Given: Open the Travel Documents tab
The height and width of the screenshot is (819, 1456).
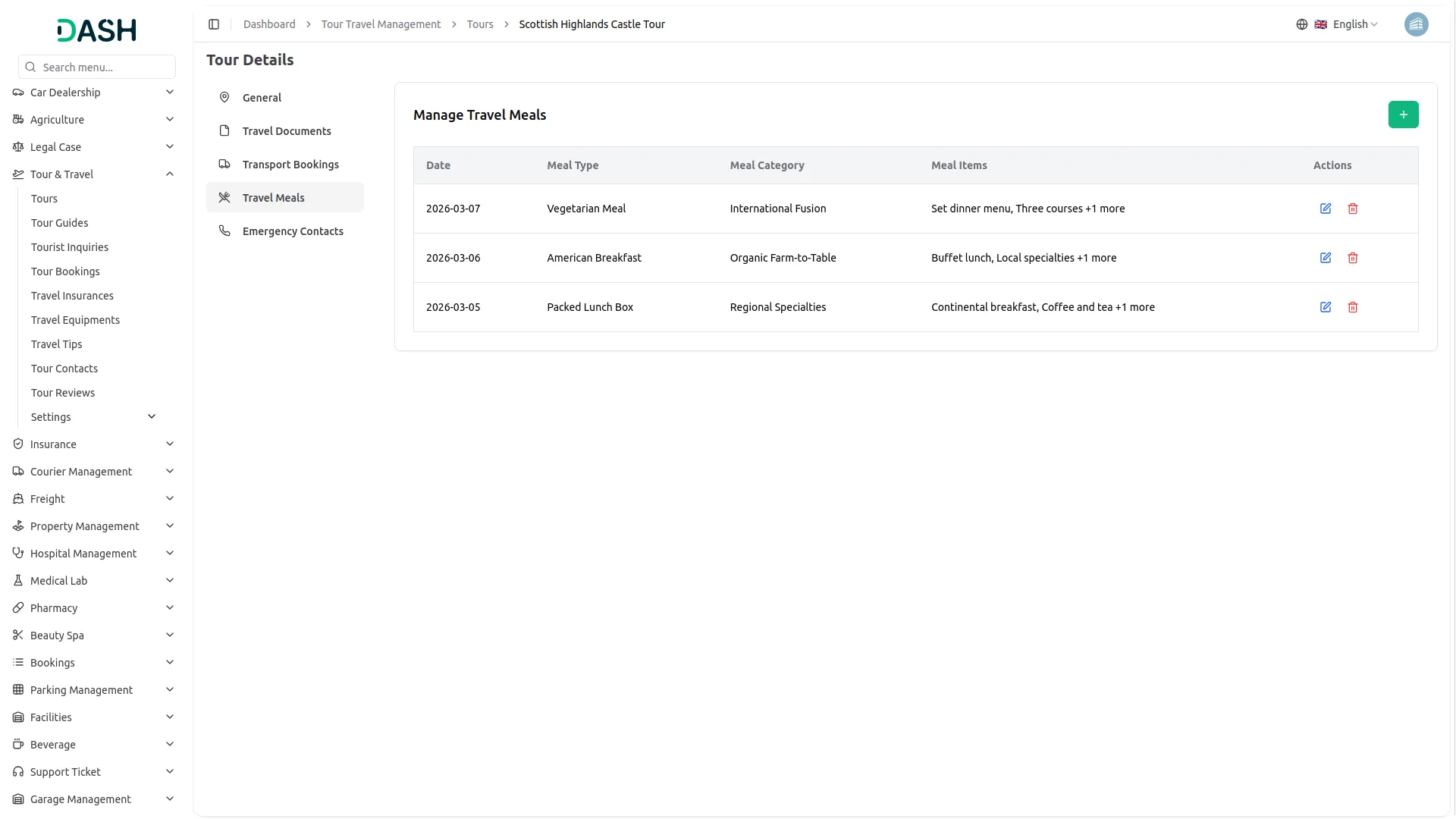Looking at the screenshot, I should tap(285, 131).
